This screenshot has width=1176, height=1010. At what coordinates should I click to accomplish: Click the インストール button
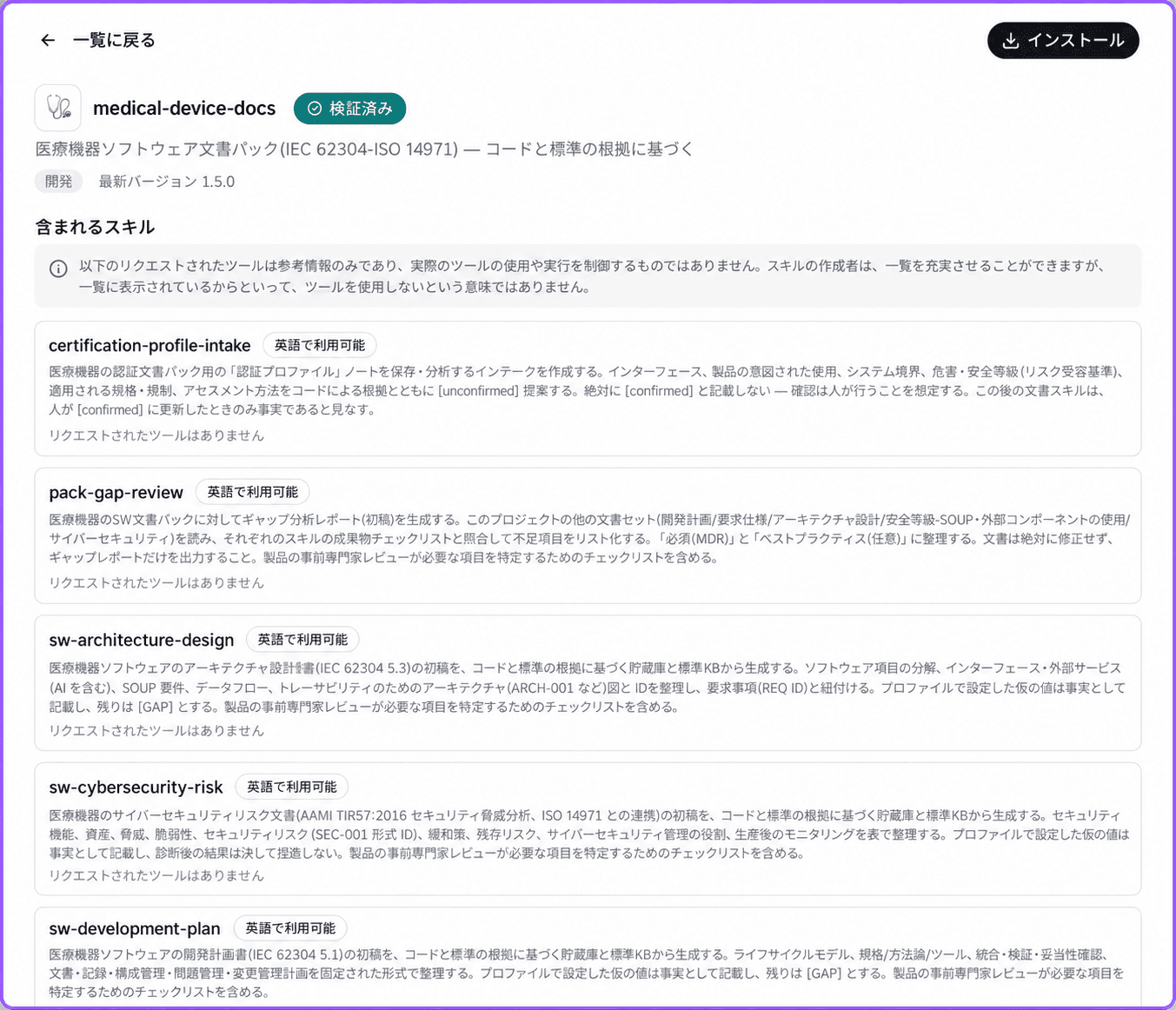tap(1063, 40)
